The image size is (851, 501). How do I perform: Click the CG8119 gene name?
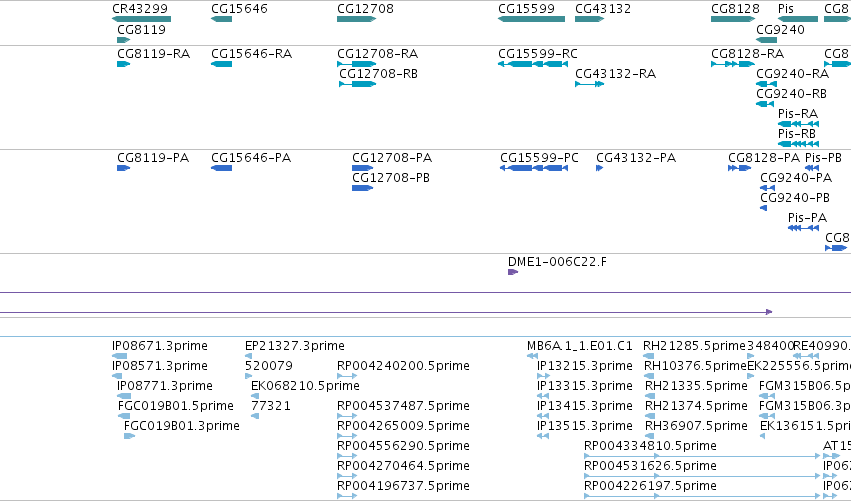point(142,29)
